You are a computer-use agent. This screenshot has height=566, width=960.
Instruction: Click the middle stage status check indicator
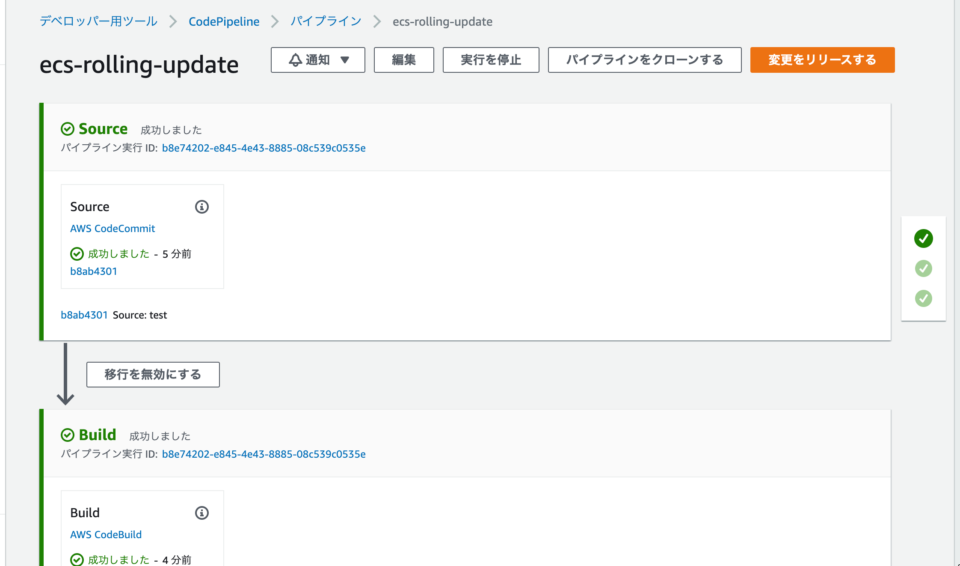pyautogui.click(x=923, y=268)
